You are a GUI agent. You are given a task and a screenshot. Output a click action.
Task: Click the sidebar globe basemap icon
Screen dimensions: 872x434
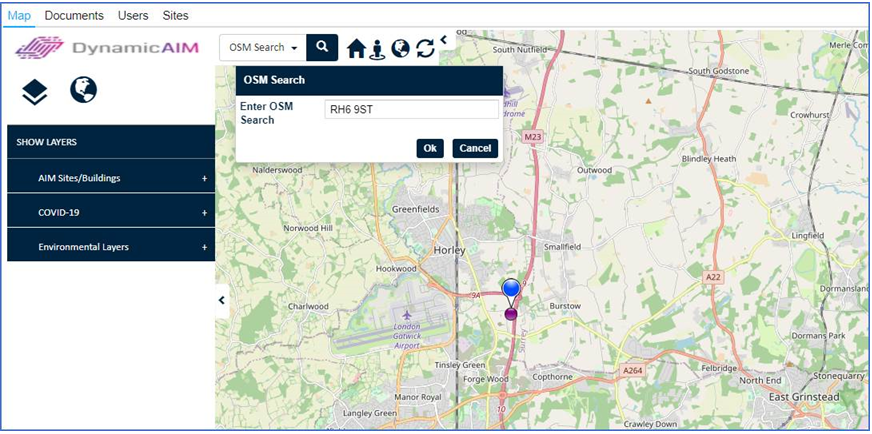coord(83,90)
